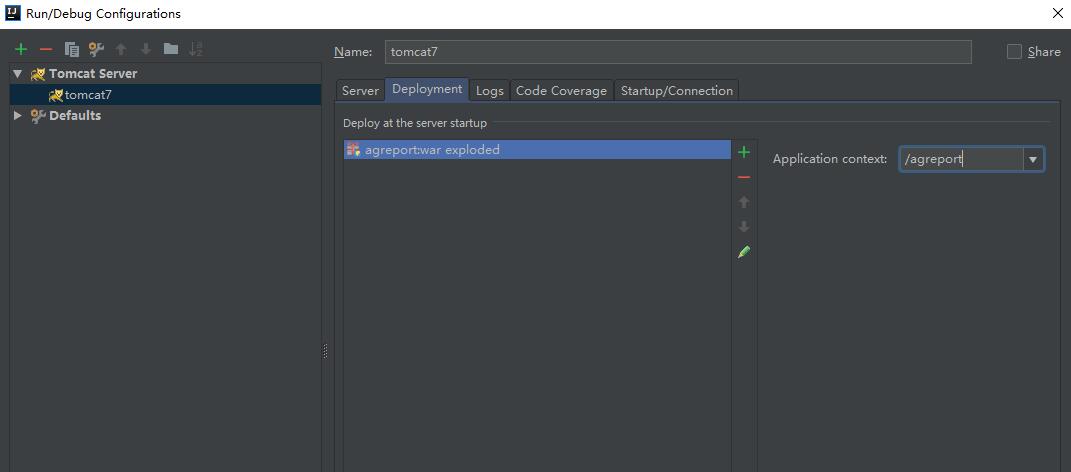Select the agreport:war exploded artifact
This screenshot has height=472, width=1071.
[x=432, y=150]
